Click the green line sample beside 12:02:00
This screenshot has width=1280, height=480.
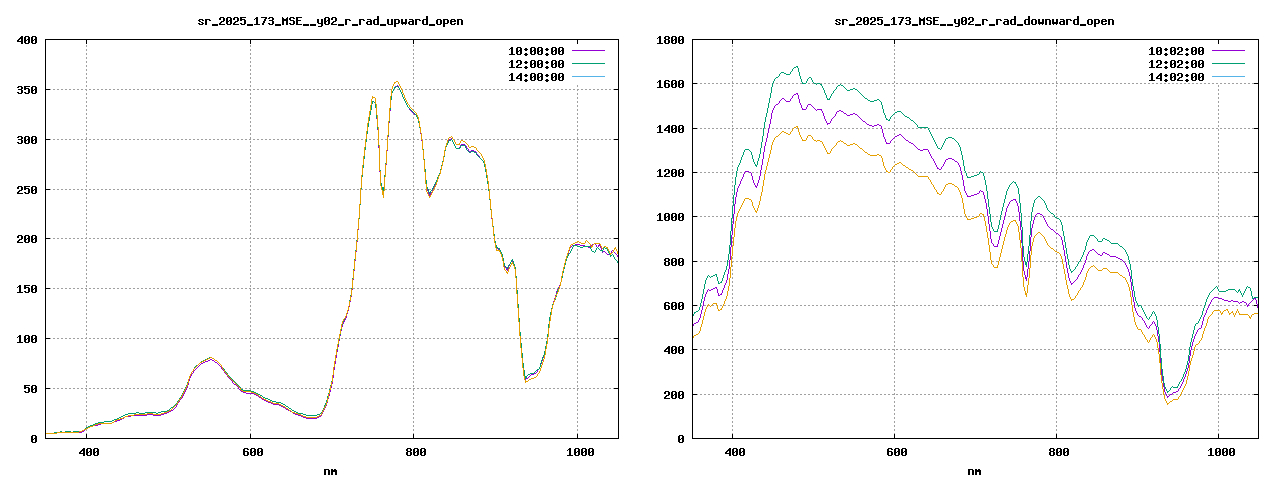[x=1229, y=63]
